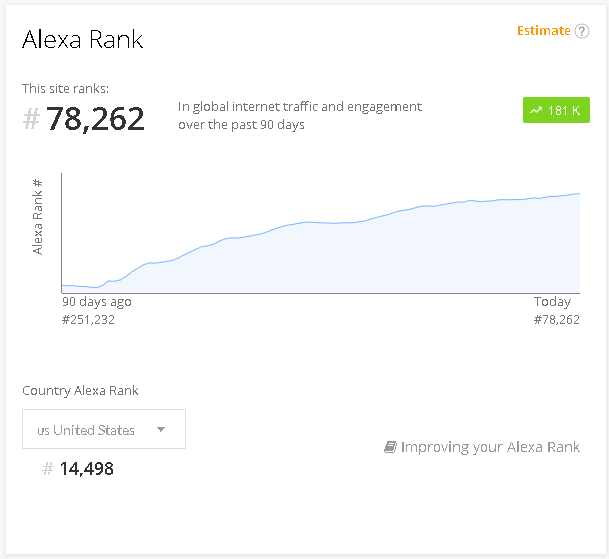609x559 pixels.
Task: Click the gray hash symbol before 78,262
Action: coord(31,119)
